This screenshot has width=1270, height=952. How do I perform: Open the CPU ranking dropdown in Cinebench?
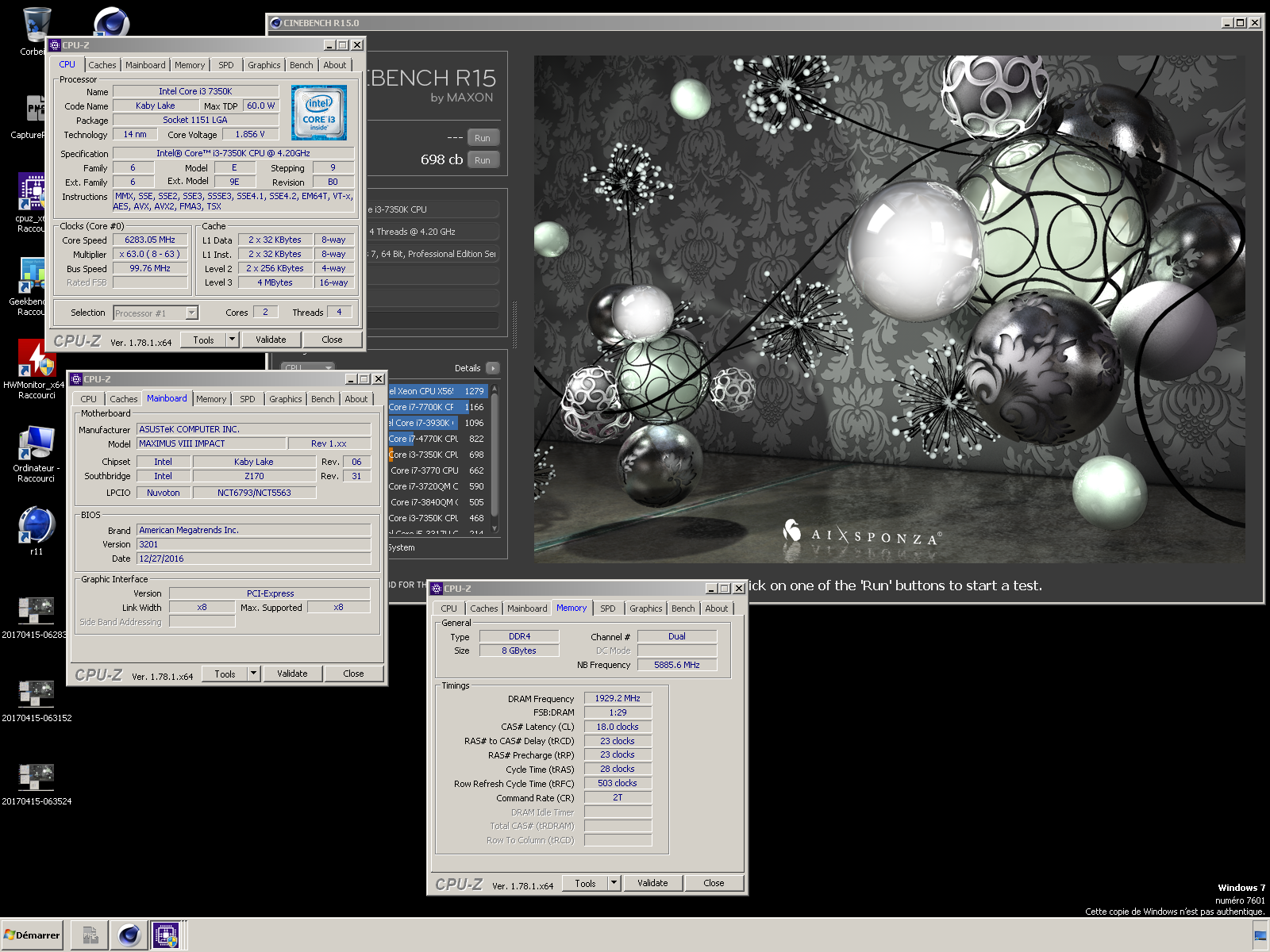308,367
